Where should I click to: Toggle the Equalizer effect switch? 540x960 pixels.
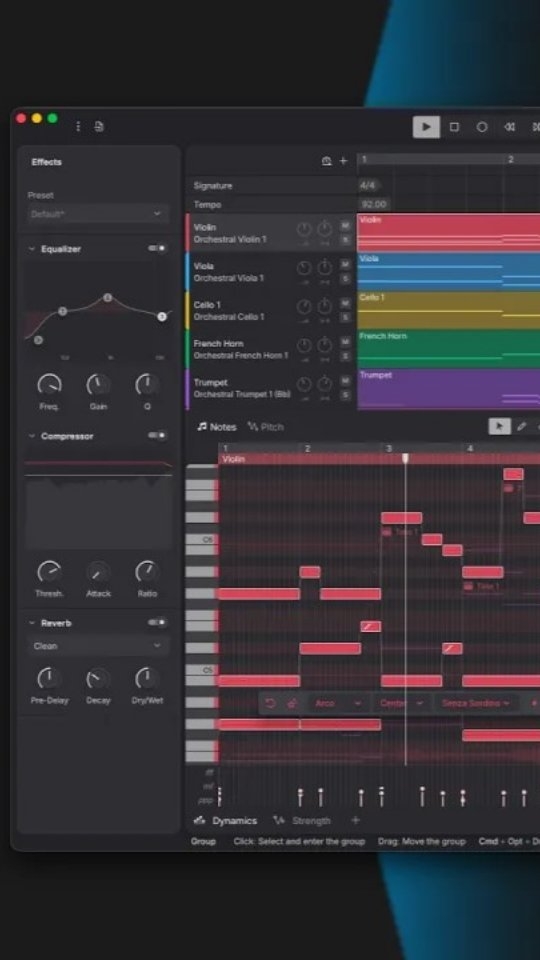[157, 249]
